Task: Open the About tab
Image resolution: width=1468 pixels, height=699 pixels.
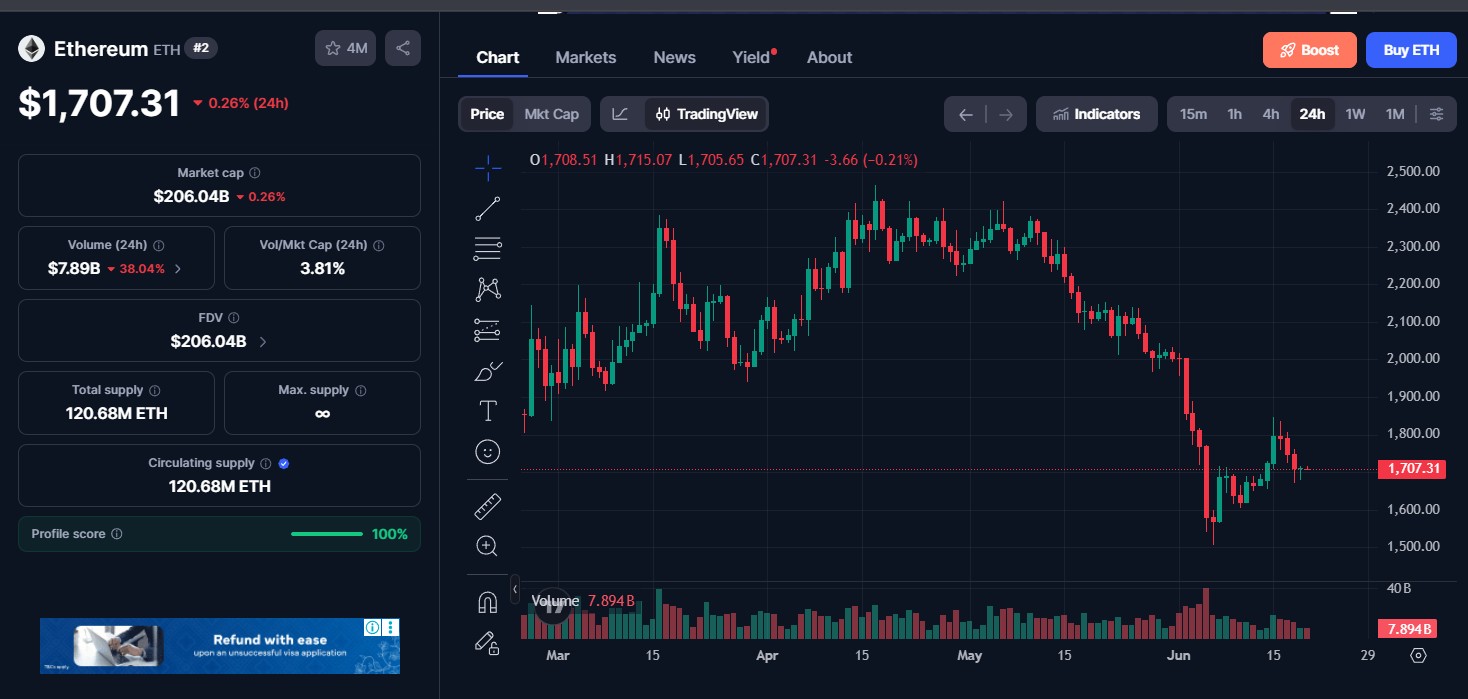Action: pos(830,57)
